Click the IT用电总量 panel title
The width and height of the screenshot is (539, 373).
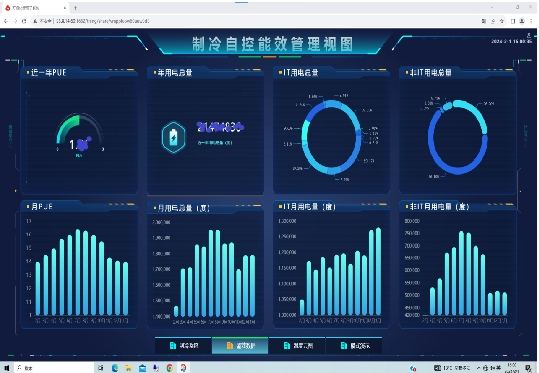[301, 73]
